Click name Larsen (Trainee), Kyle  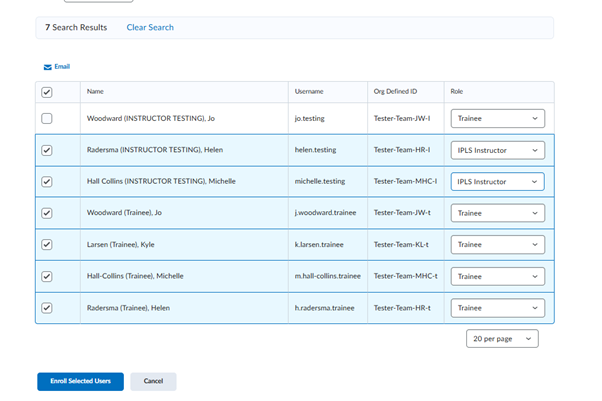(121, 245)
